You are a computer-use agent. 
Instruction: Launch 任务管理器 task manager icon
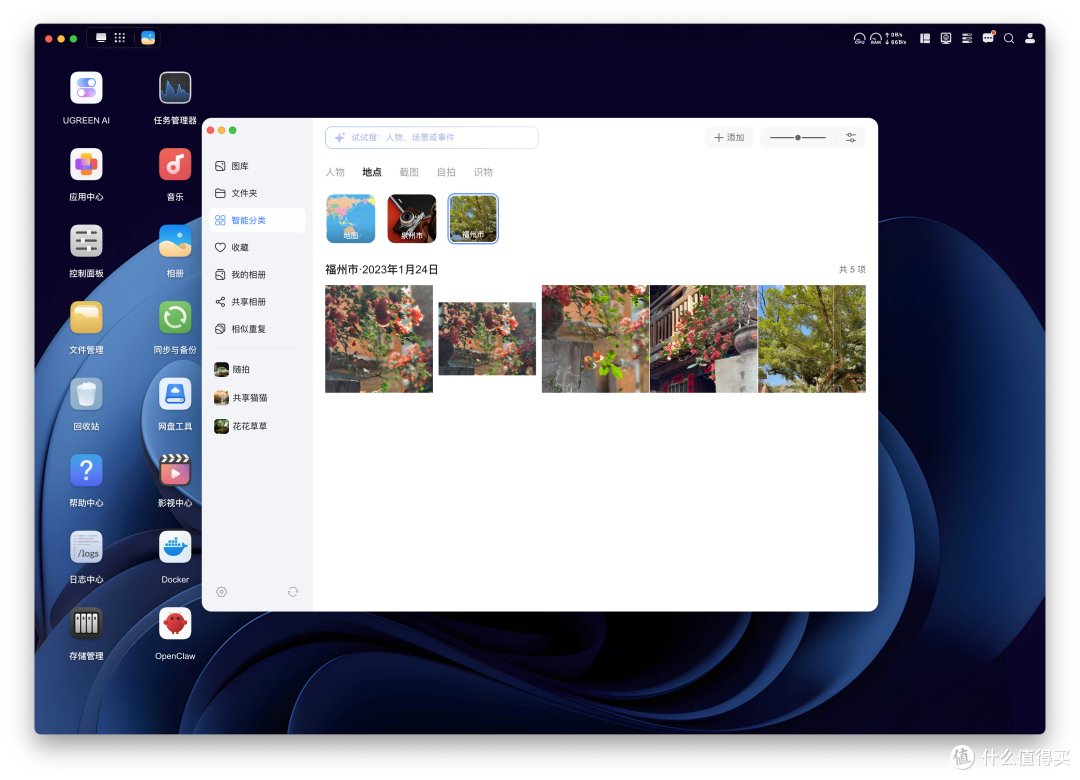point(175,88)
